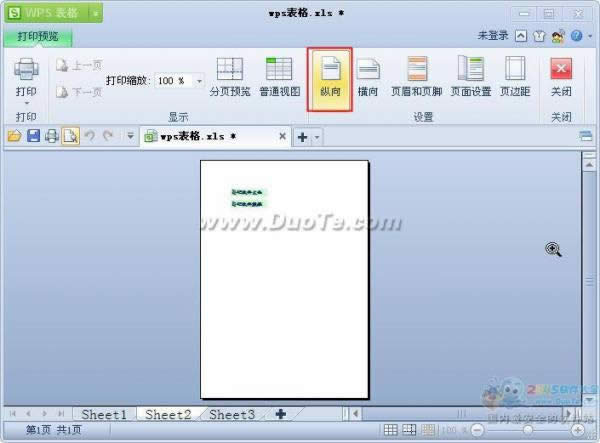Click the small printer icon in quick toolbar

tap(52, 136)
